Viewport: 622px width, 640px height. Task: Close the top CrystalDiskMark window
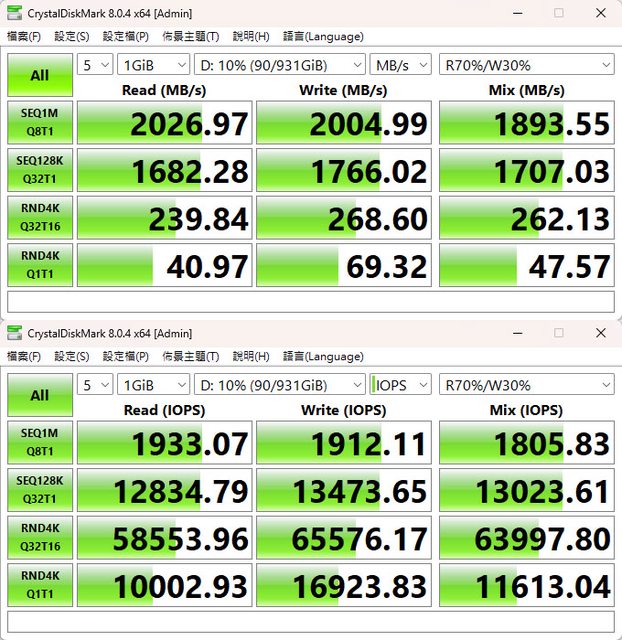(x=603, y=13)
